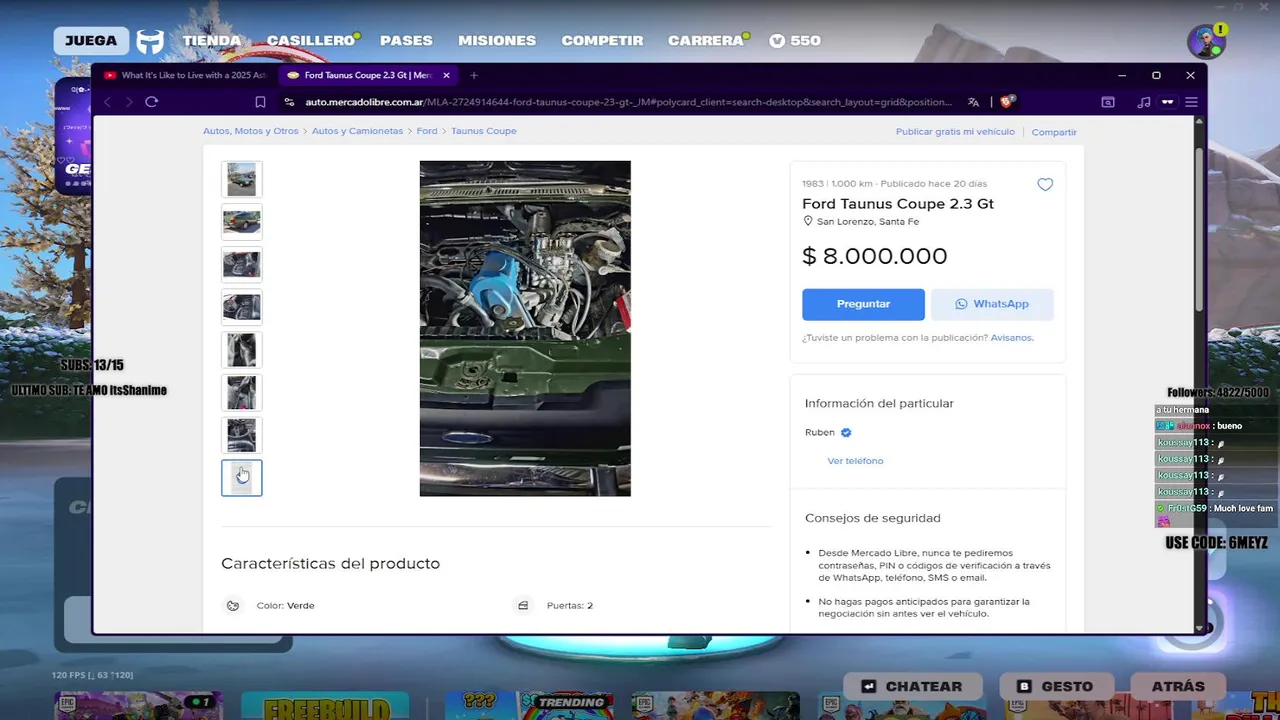Viewport: 1280px width, 720px height.
Task: Open the Autos y Camionetas breadcrumb
Action: point(357,131)
